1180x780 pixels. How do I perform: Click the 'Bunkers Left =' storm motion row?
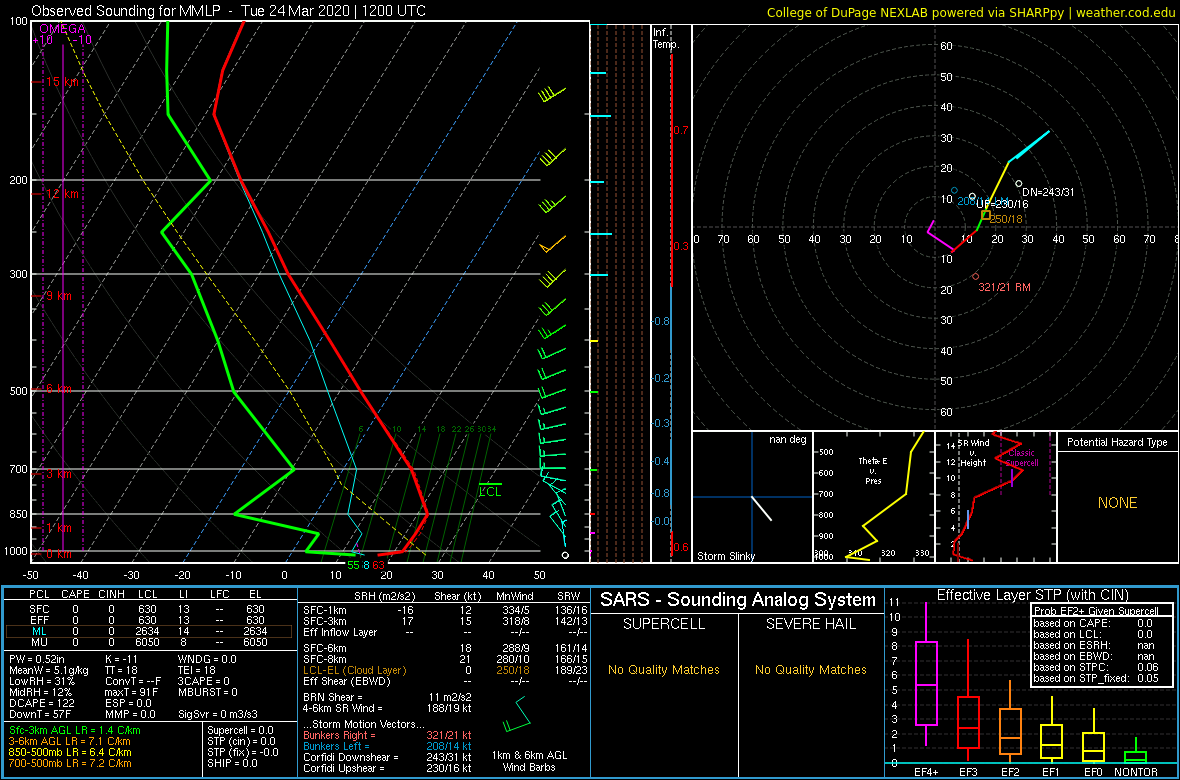386,746
